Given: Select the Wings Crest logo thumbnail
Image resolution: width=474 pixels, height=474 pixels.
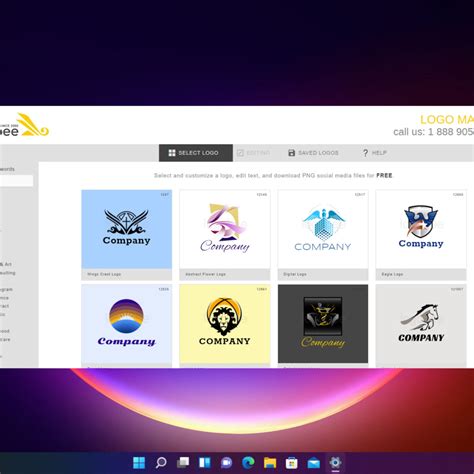Looking at the screenshot, I should point(127,229).
